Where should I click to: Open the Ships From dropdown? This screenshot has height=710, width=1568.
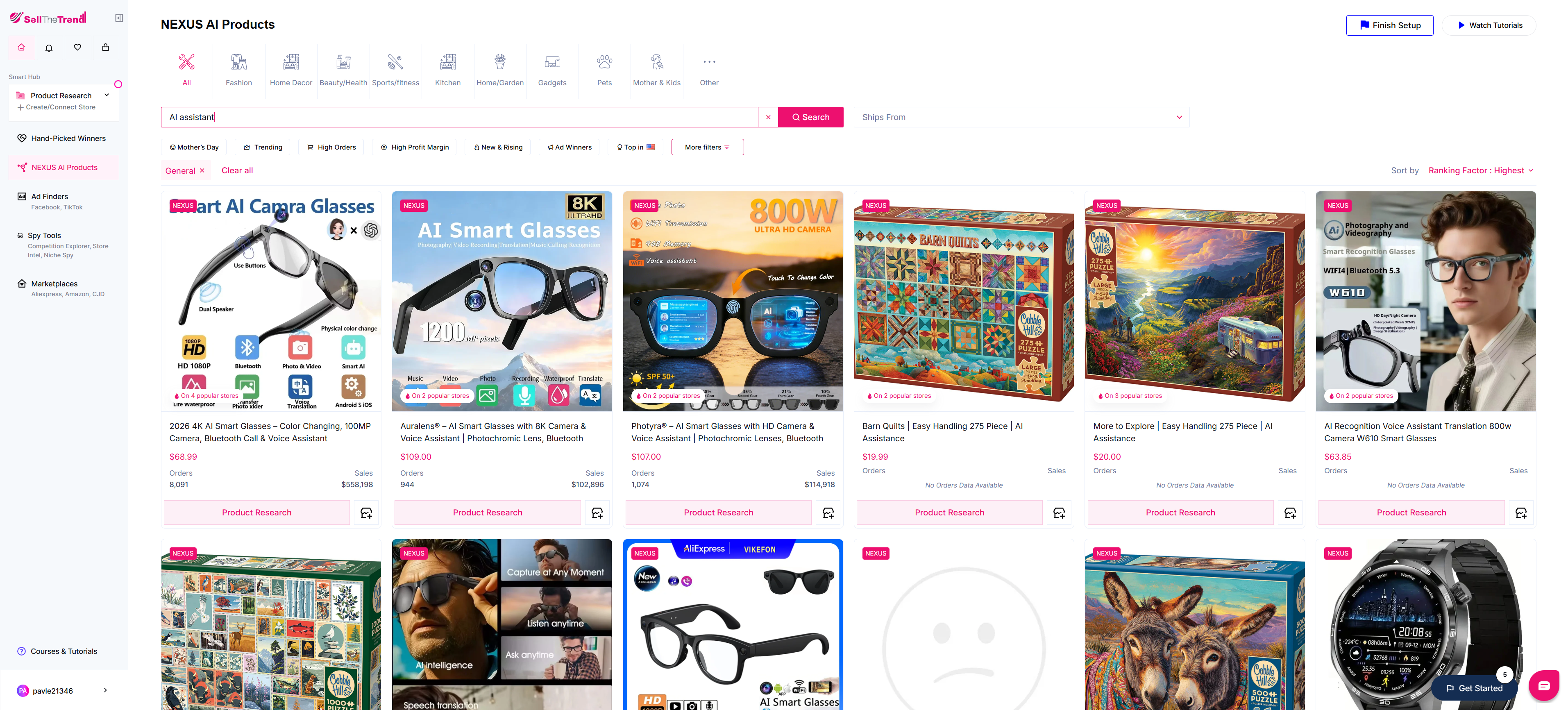1021,118
